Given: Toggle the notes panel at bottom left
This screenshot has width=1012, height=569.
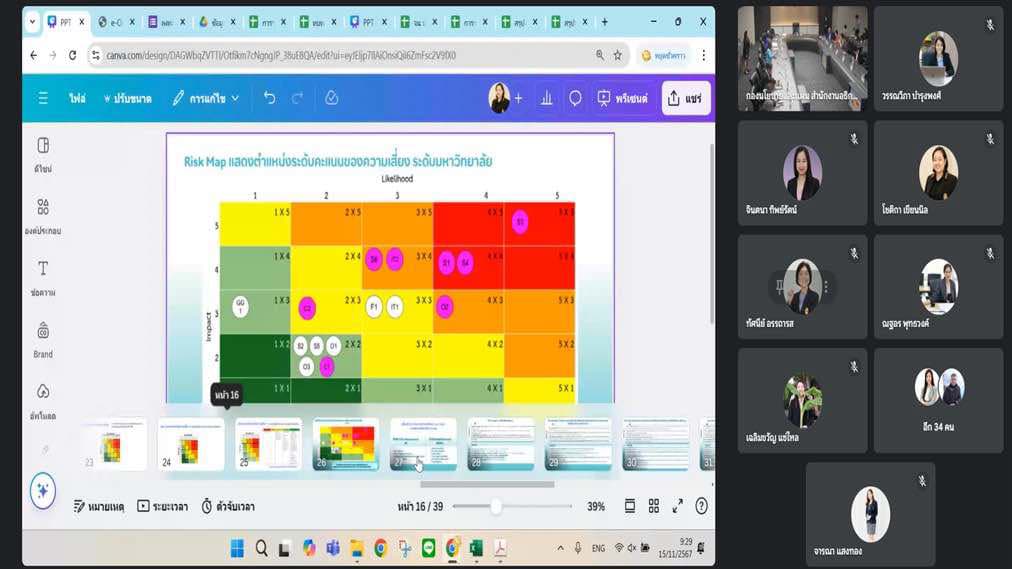Looking at the screenshot, I should point(99,507).
